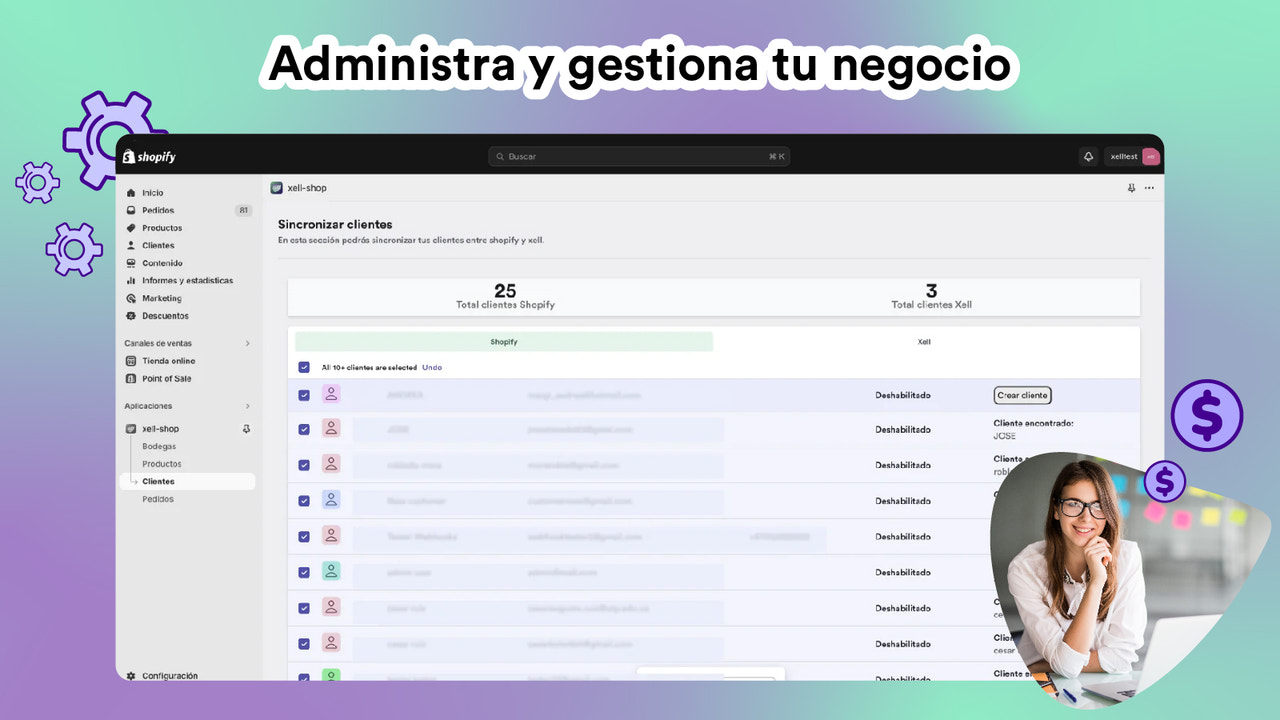The width and height of the screenshot is (1280, 720).
Task: Click the purple customer avatar in the first row
Action: [x=331, y=394]
